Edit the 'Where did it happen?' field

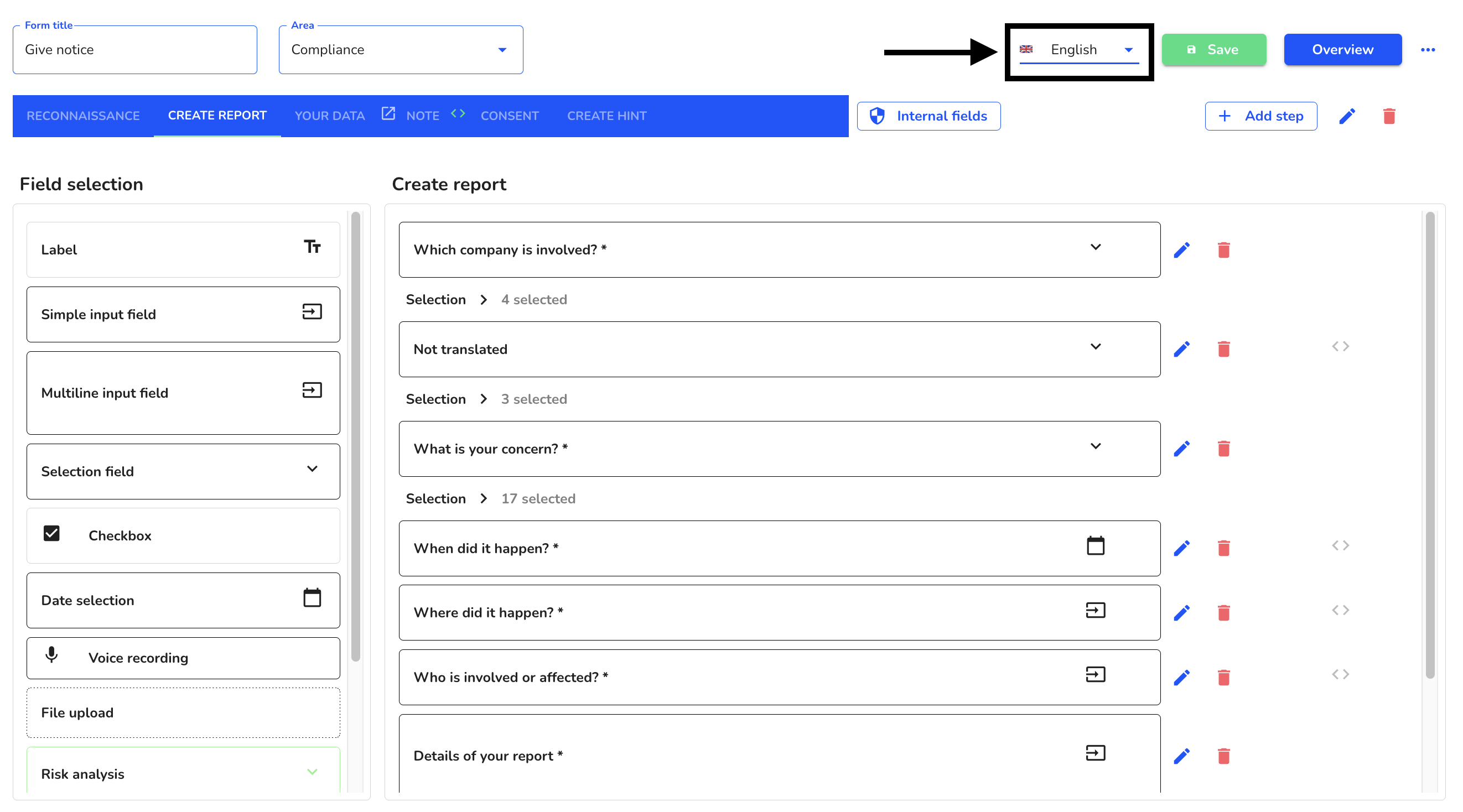coord(1181,613)
